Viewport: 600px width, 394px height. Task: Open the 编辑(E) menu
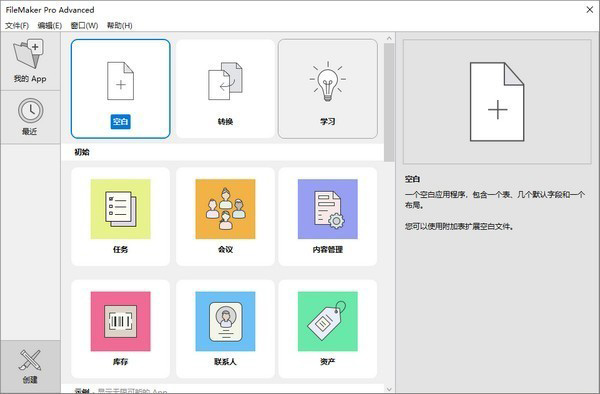[50, 26]
